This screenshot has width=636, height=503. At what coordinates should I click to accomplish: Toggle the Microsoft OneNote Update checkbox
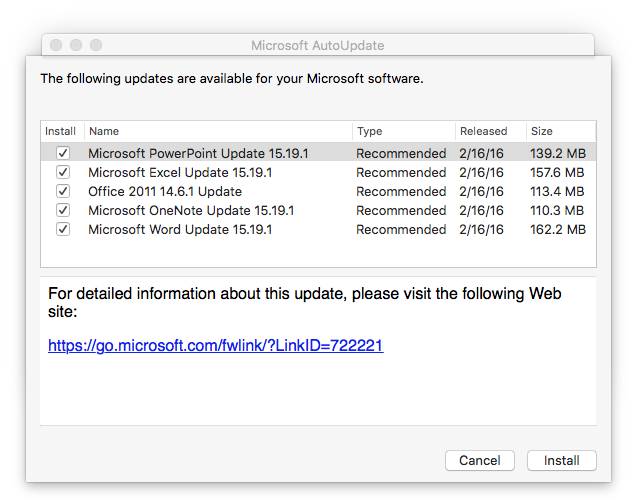click(63, 210)
